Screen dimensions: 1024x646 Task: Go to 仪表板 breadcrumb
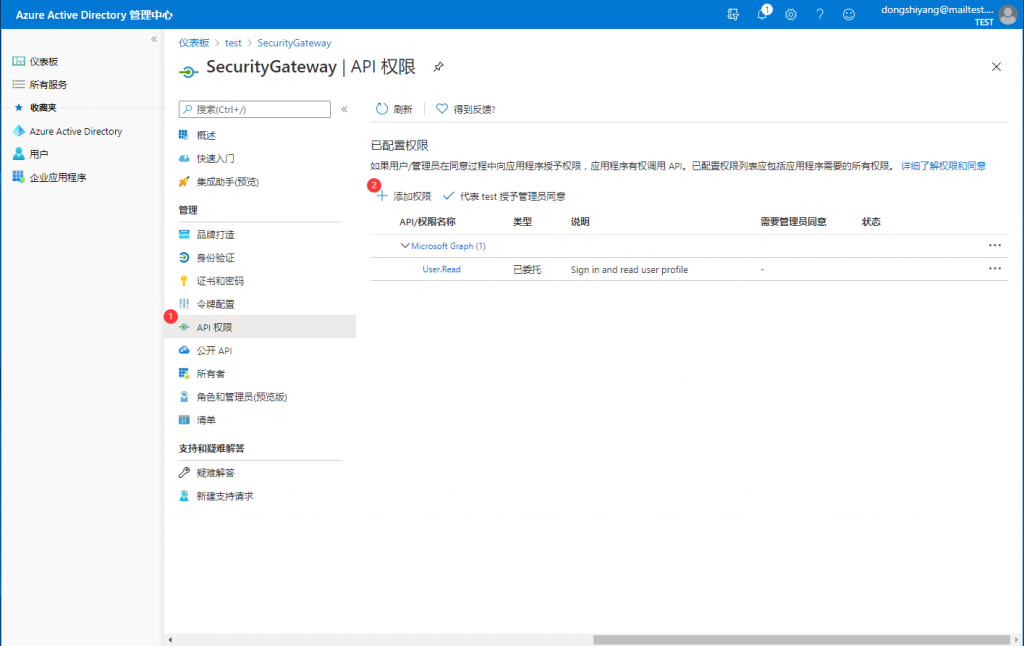pos(194,42)
